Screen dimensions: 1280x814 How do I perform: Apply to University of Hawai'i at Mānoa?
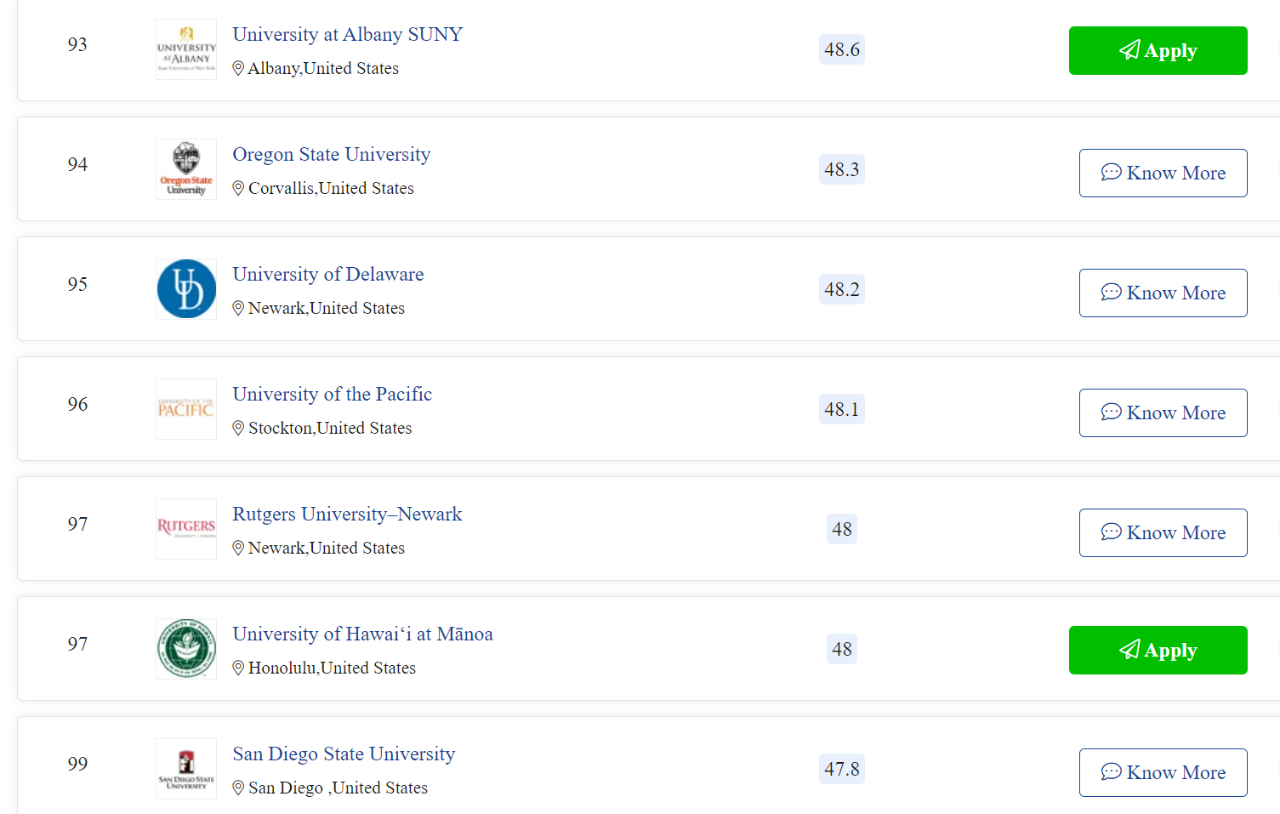coord(1158,650)
